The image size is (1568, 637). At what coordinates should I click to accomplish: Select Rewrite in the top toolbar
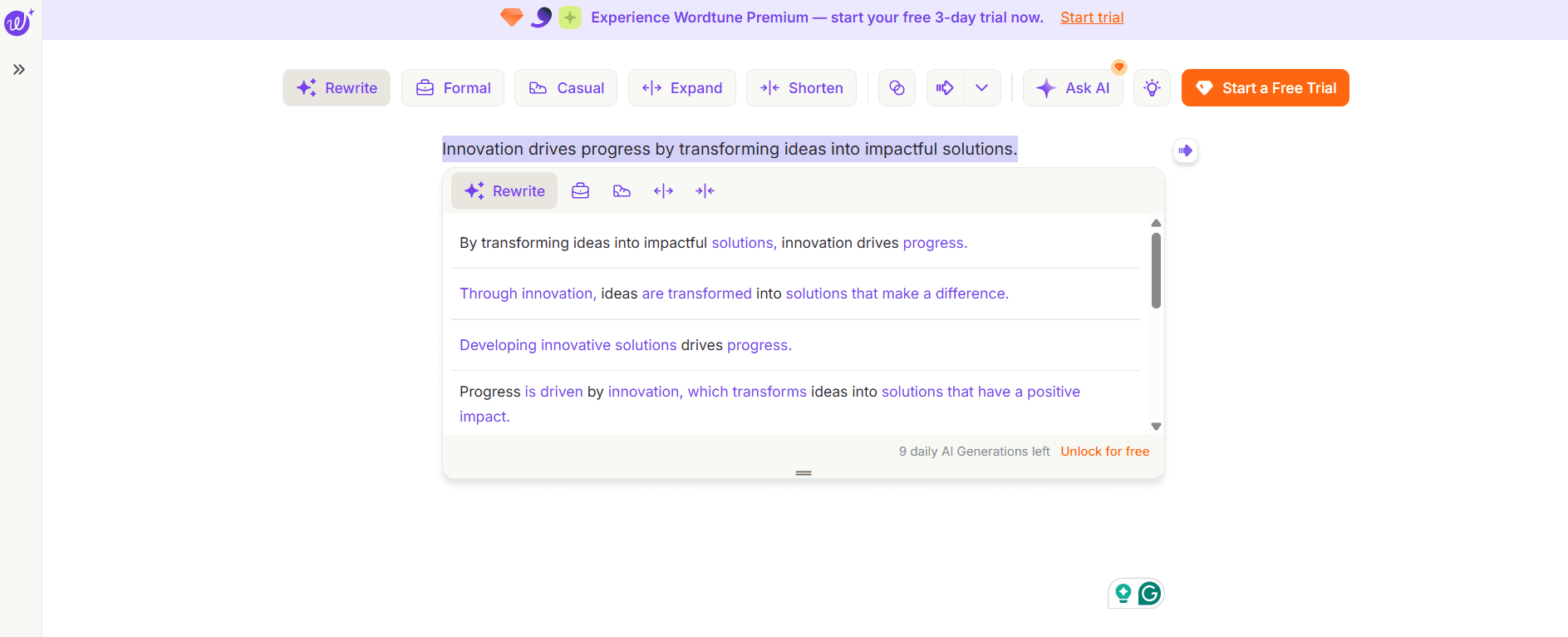337,88
